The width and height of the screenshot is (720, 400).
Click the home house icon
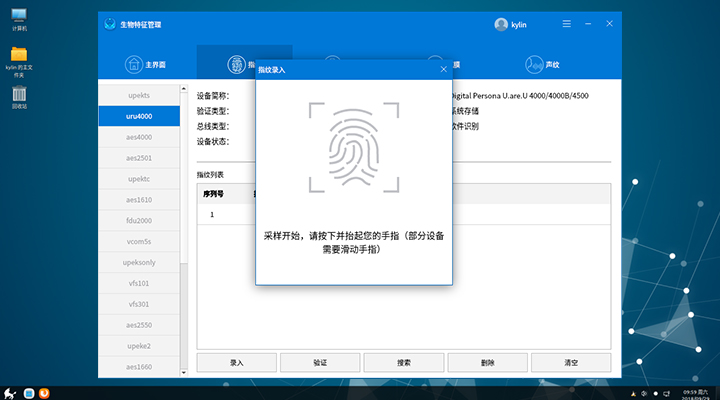(x=134, y=64)
